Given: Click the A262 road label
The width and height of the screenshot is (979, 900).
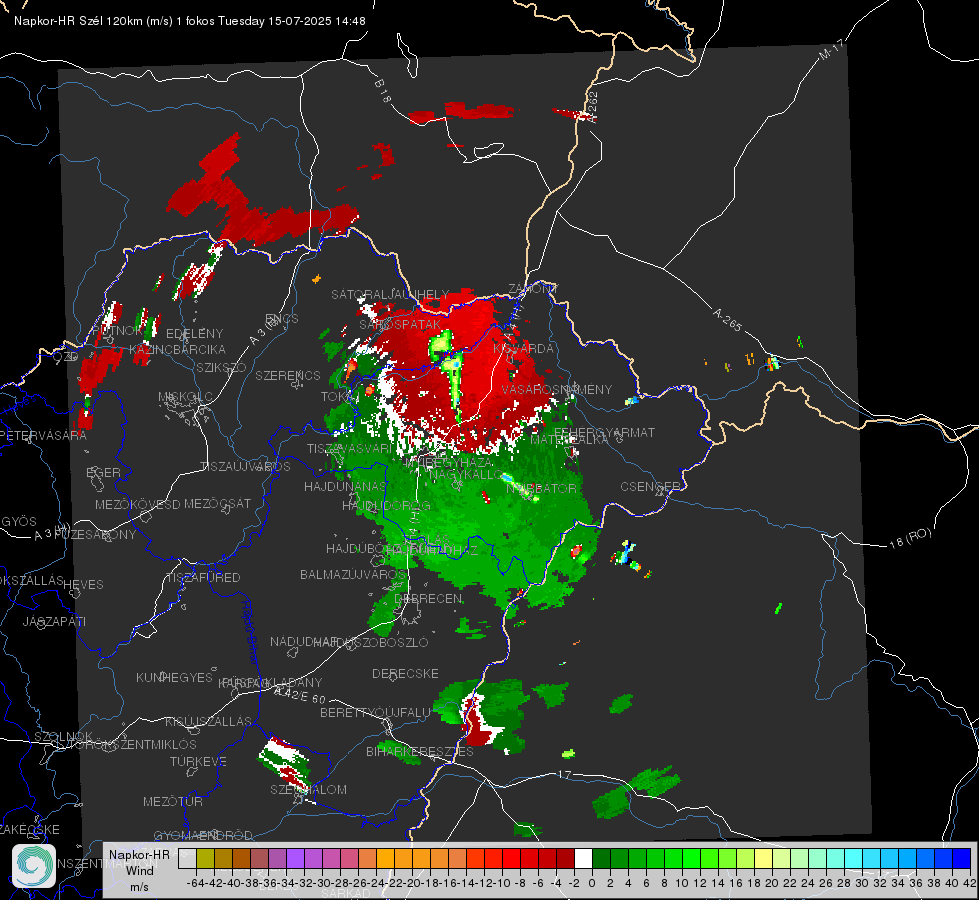Looking at the screenshot, I should (x=593, y=107).
